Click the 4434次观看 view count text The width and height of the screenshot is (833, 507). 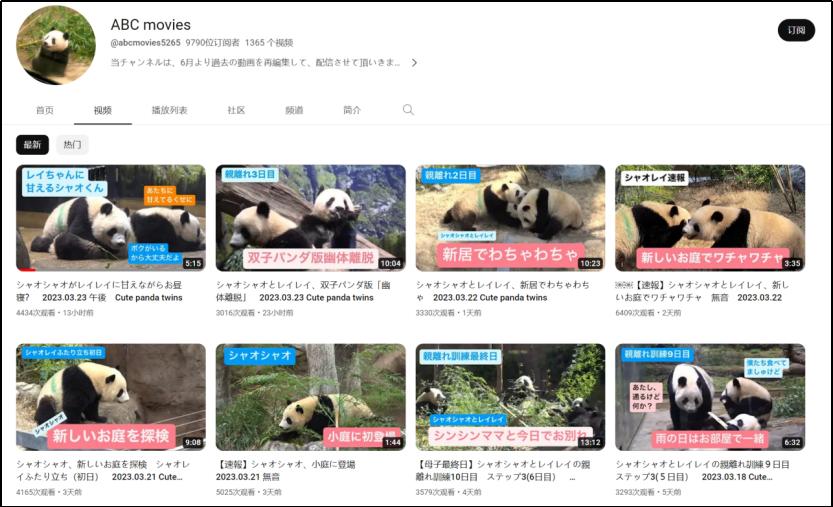click(36, 313)
